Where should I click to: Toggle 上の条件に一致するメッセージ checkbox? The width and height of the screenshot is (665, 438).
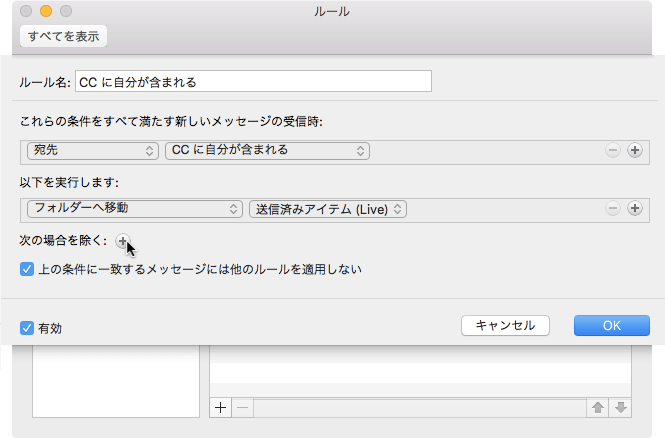(x=27, y=269)
